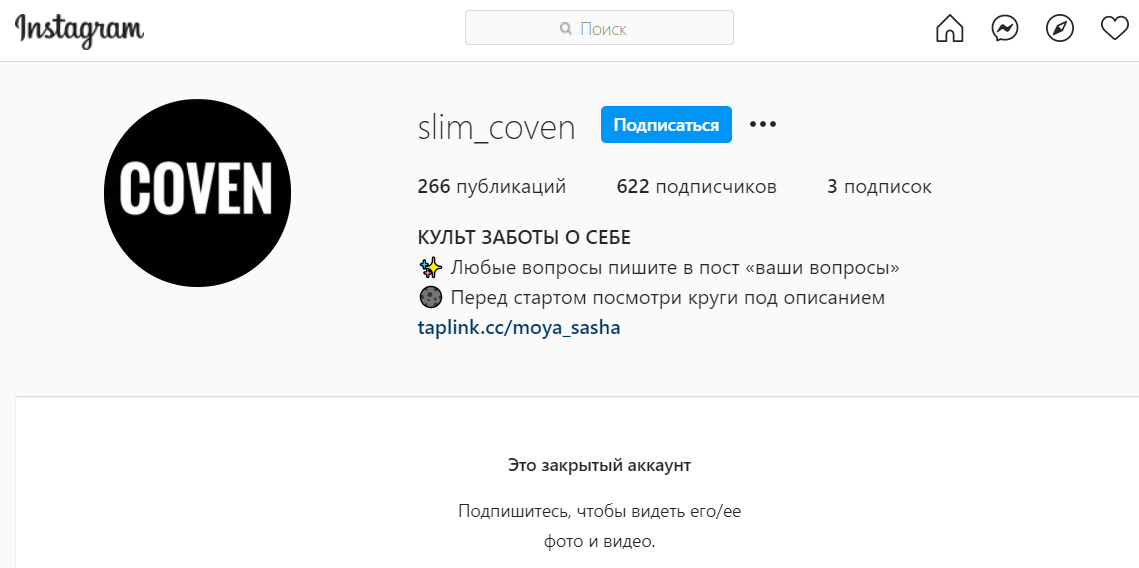Open Messenger direct messages icon
Image resolution: width=1139 pixels, height=568 pixels.
[x=1005, y=29]
